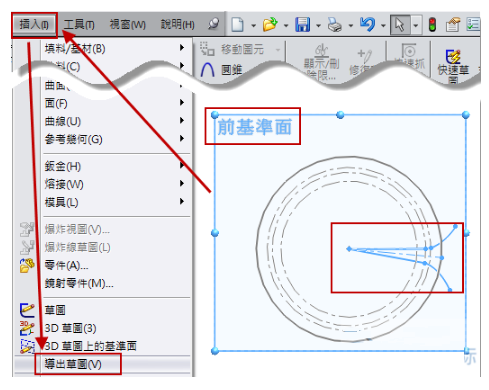This screenshot has height=390, width=489.
Task: Click the traffic light rebuild icon
Action: (x=432, y=25)
